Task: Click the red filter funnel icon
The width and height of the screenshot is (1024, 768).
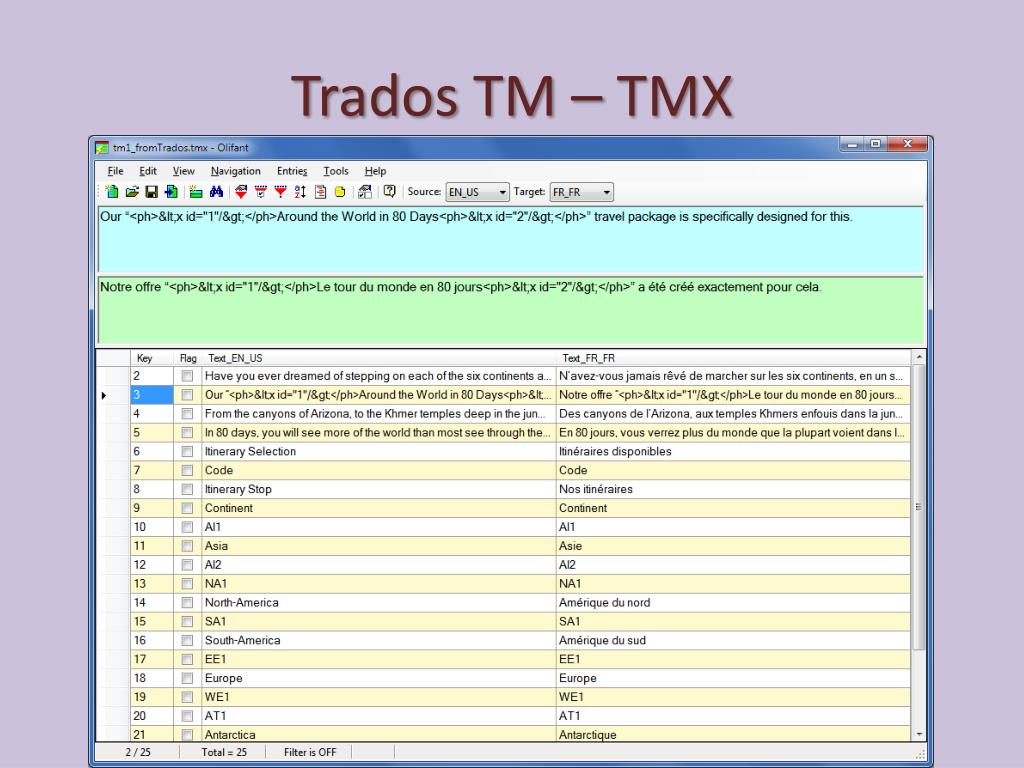Action: point(281,191)
